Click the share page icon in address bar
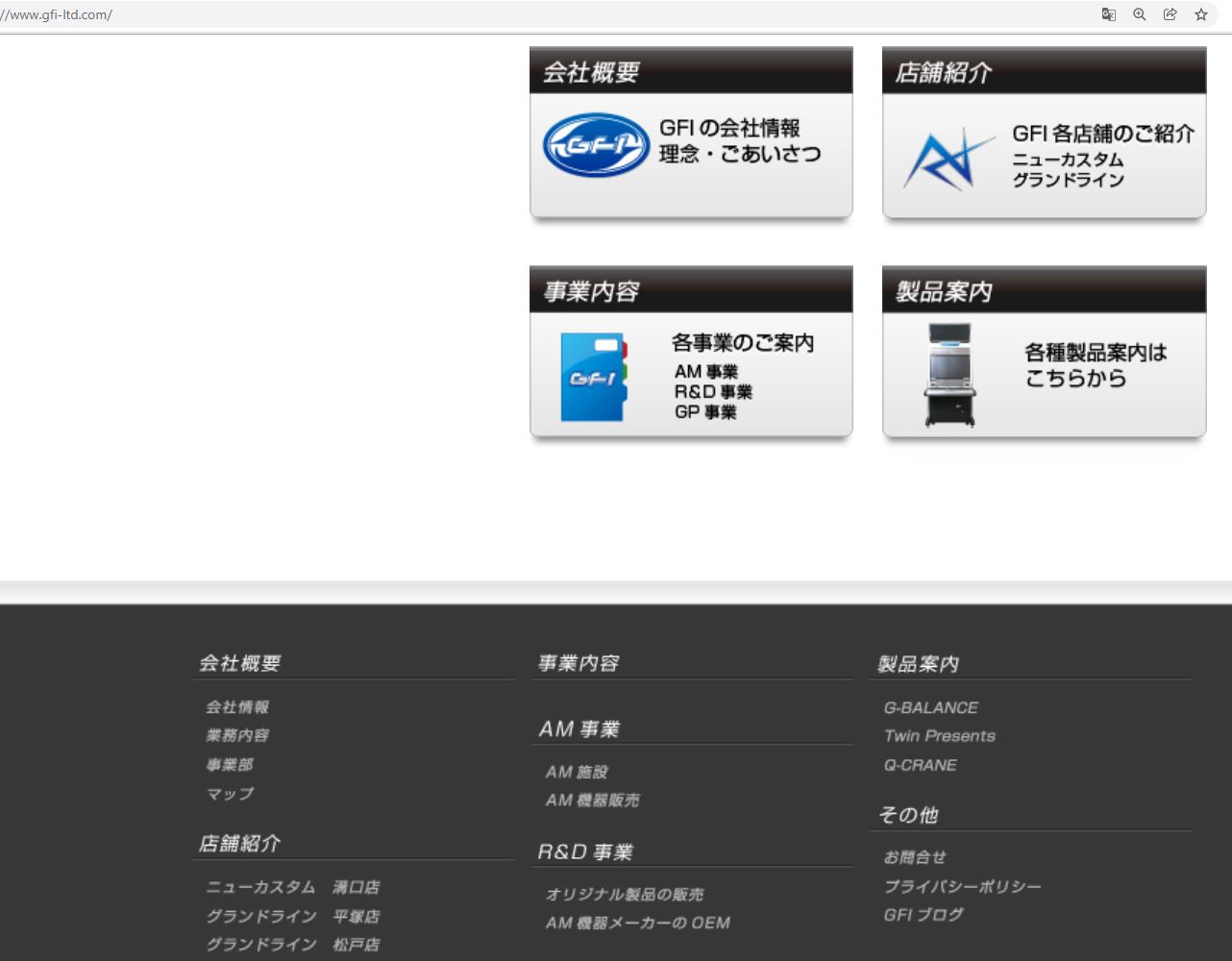Viewport: 1232px width, 961px height. [1170, 14]
